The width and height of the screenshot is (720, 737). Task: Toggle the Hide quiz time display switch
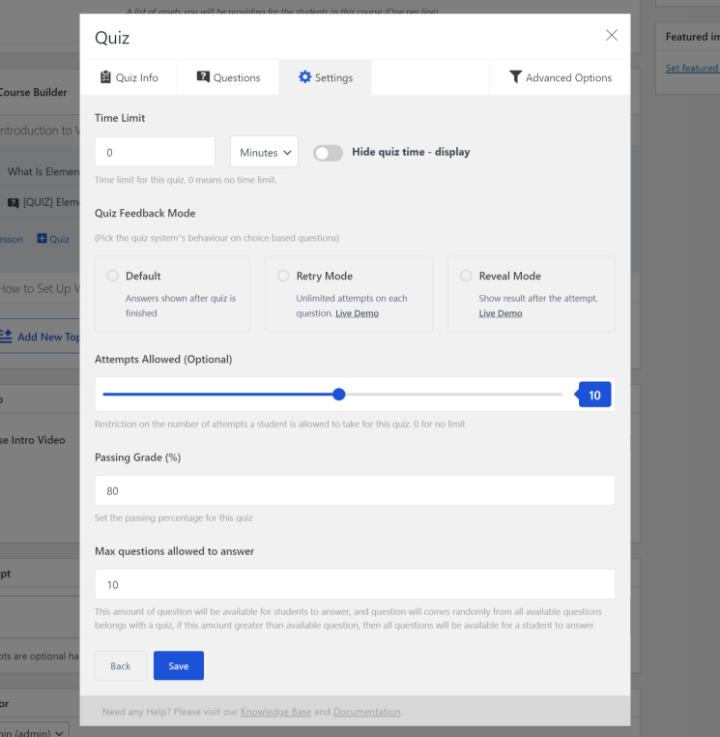click(x=328, y=153)
